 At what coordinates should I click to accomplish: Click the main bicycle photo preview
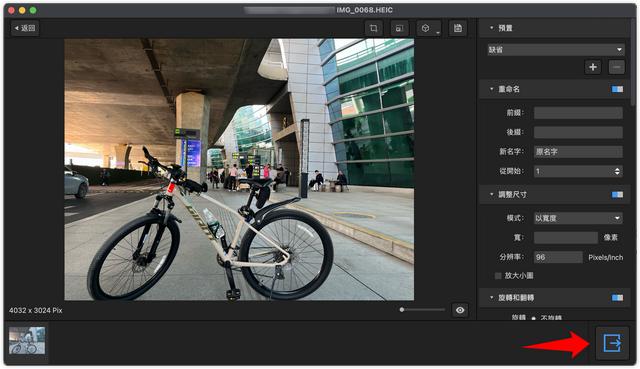[239, 169]
